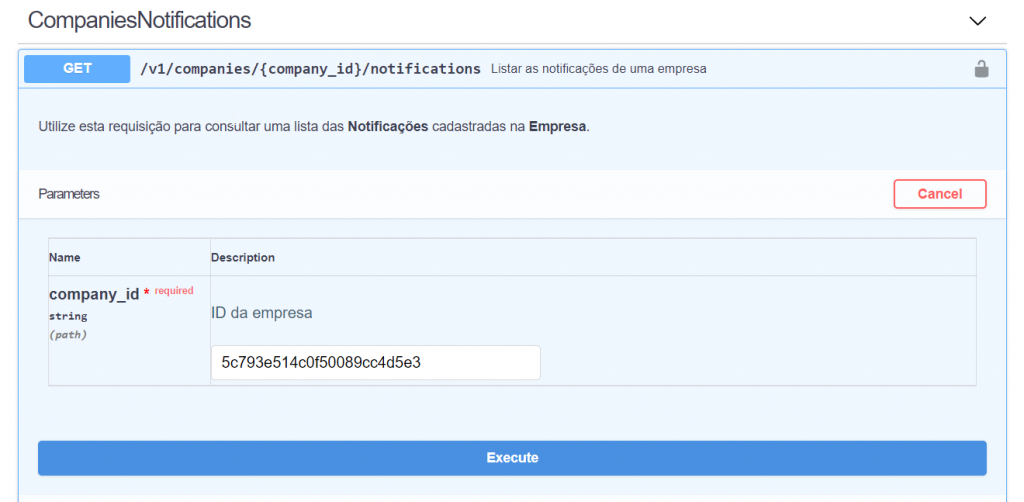Screen dimensions: 1024x502
Task: Click the company_id parameter name label
Action: pyautogui.click(x=94, y=294)
